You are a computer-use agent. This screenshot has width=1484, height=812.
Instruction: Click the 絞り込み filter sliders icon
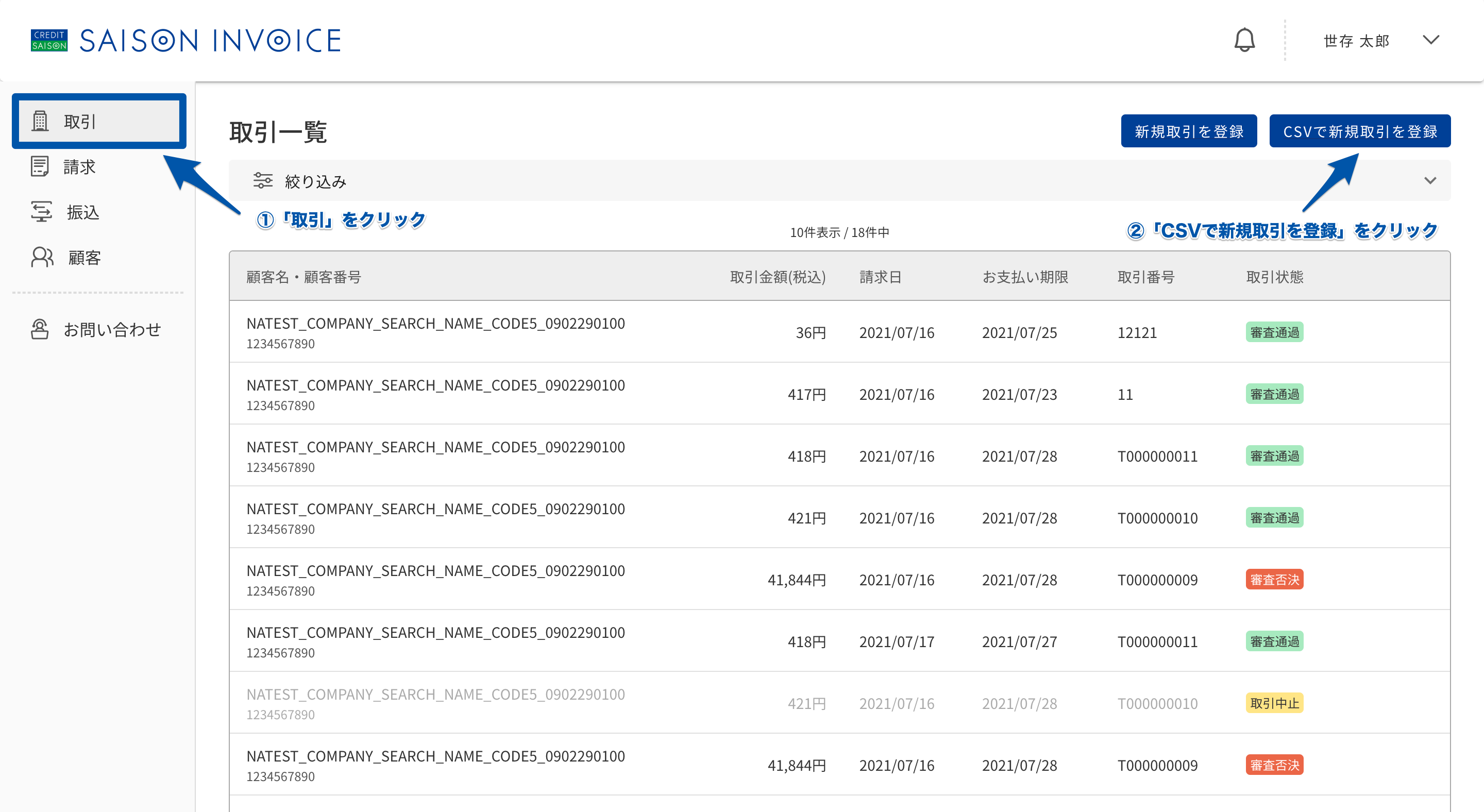263,181
